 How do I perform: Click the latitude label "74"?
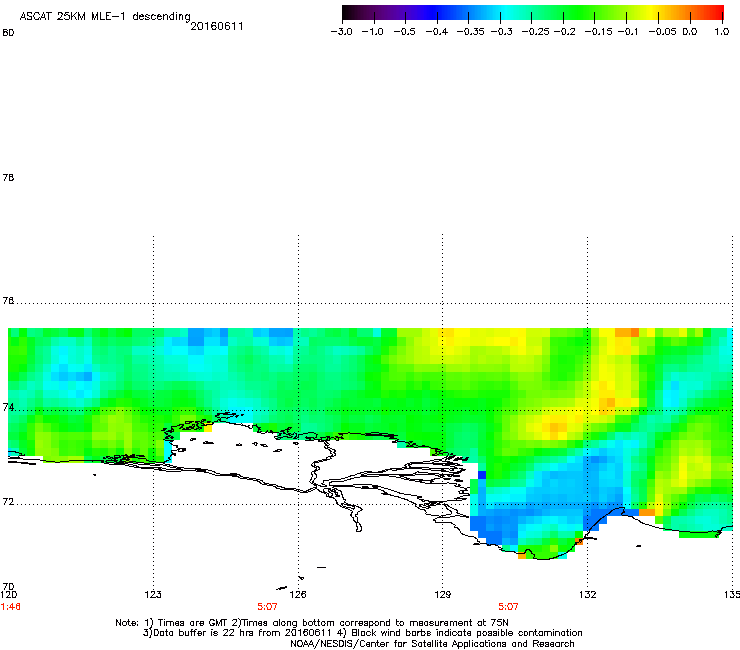click(8, 407)
